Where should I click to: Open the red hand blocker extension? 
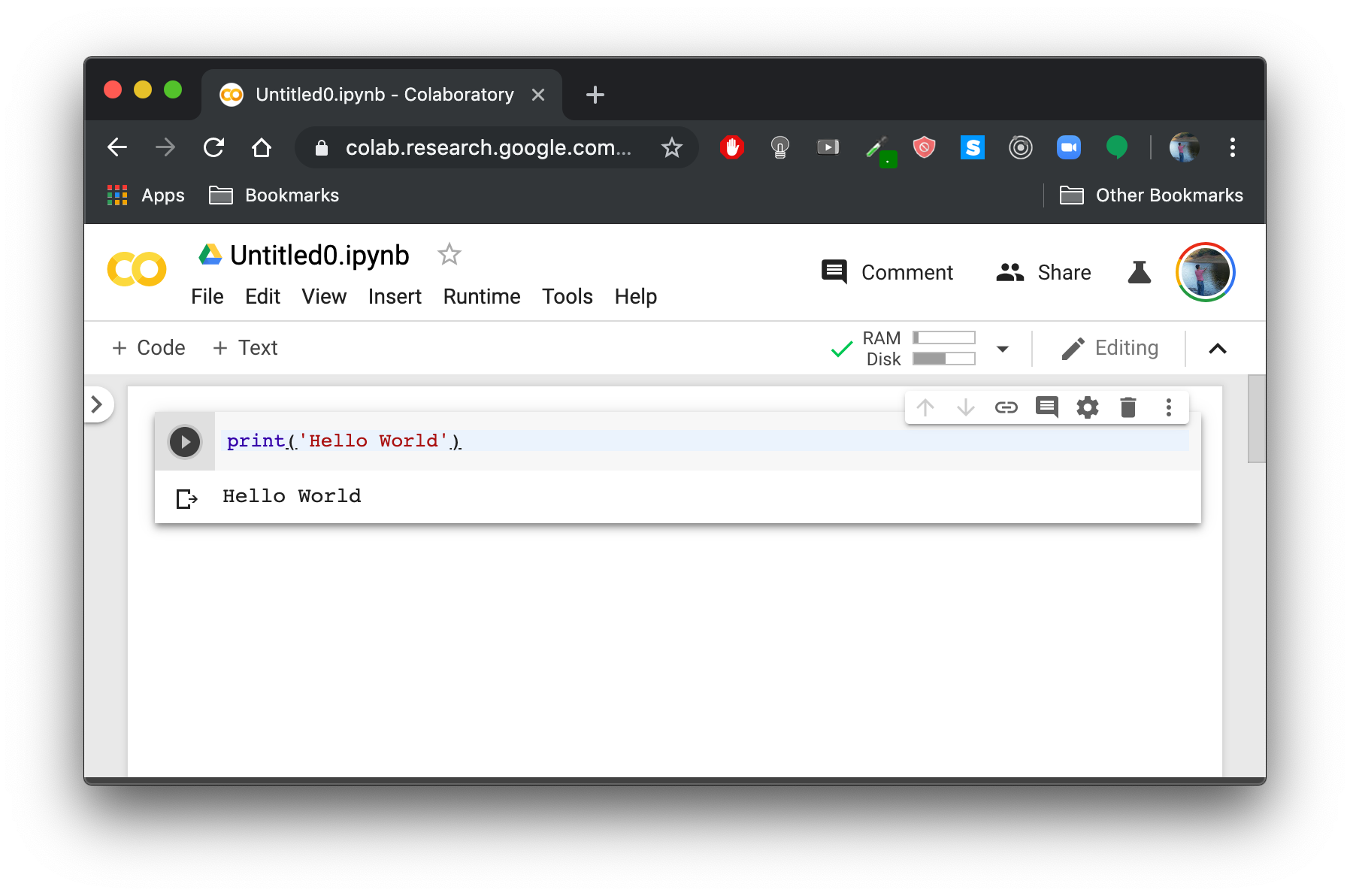732,147
